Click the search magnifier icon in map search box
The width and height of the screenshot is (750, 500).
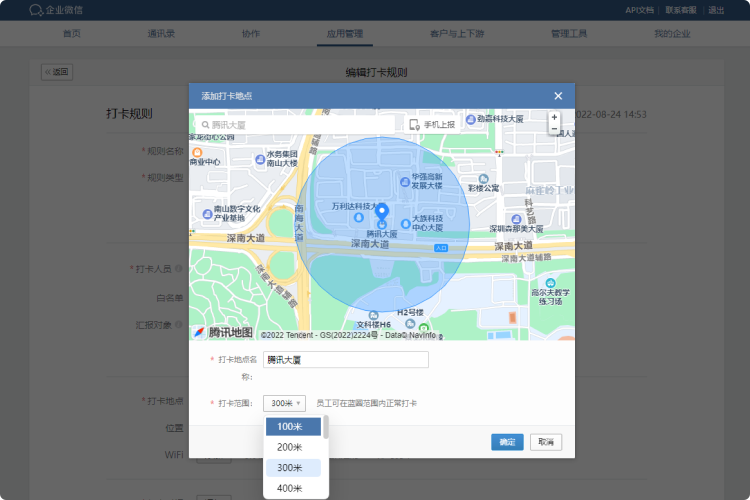pos(205,125)
